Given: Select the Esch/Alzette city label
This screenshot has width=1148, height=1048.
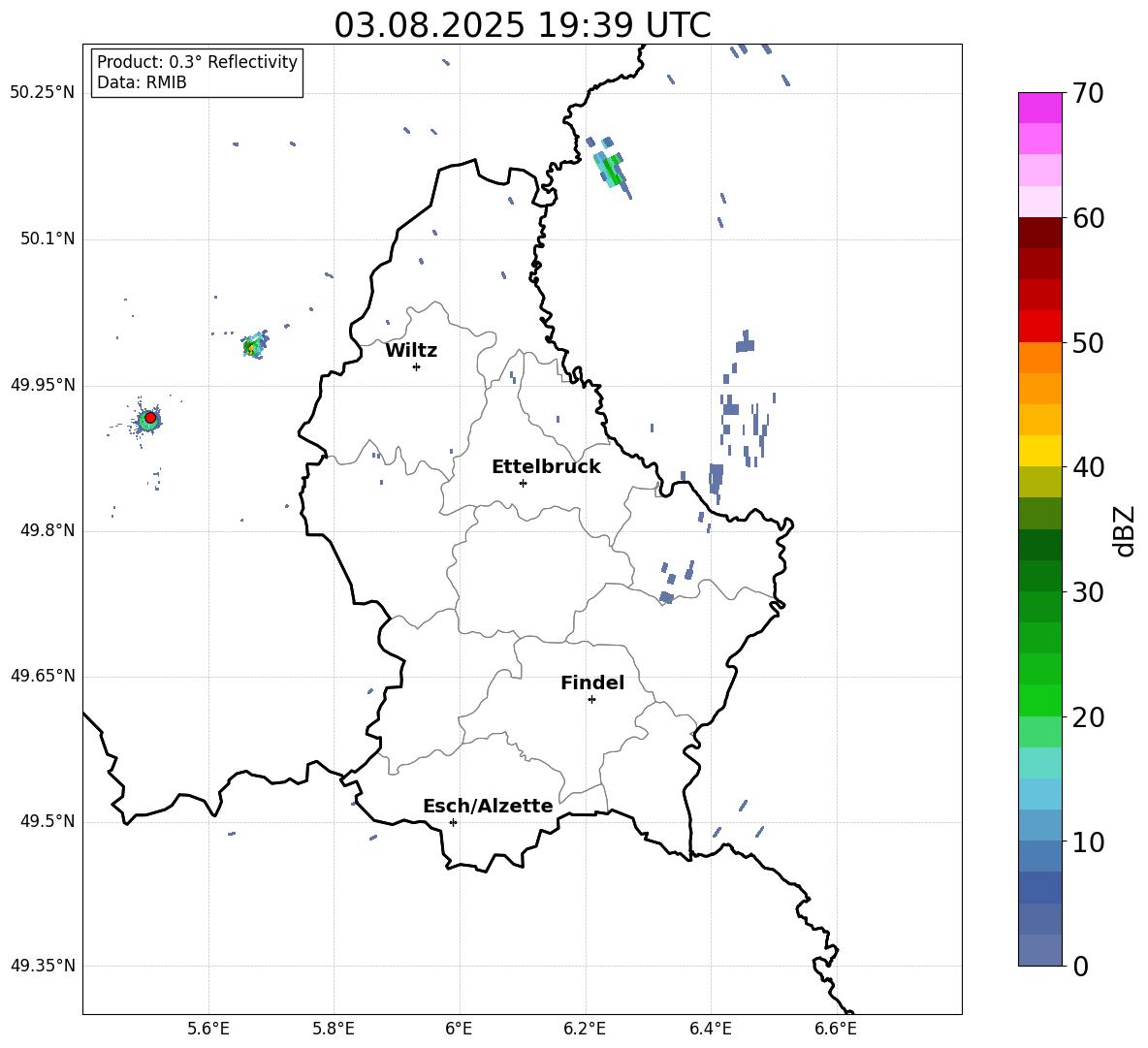Looking at the screenshot, I should click(488, 806).
